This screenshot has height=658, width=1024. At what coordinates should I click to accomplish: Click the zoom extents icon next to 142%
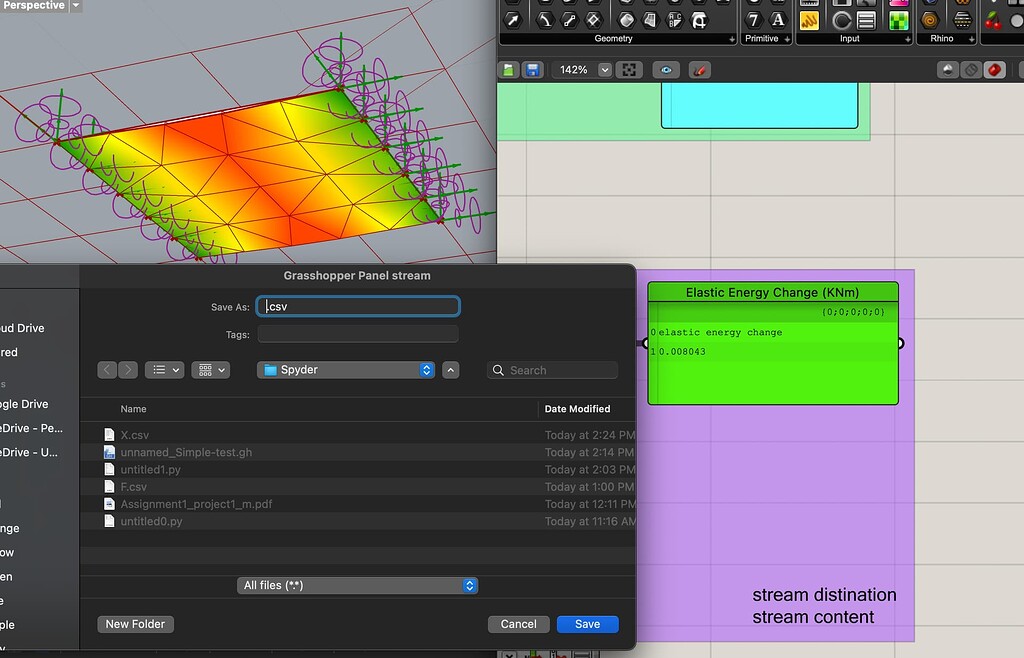pos(629,70)
